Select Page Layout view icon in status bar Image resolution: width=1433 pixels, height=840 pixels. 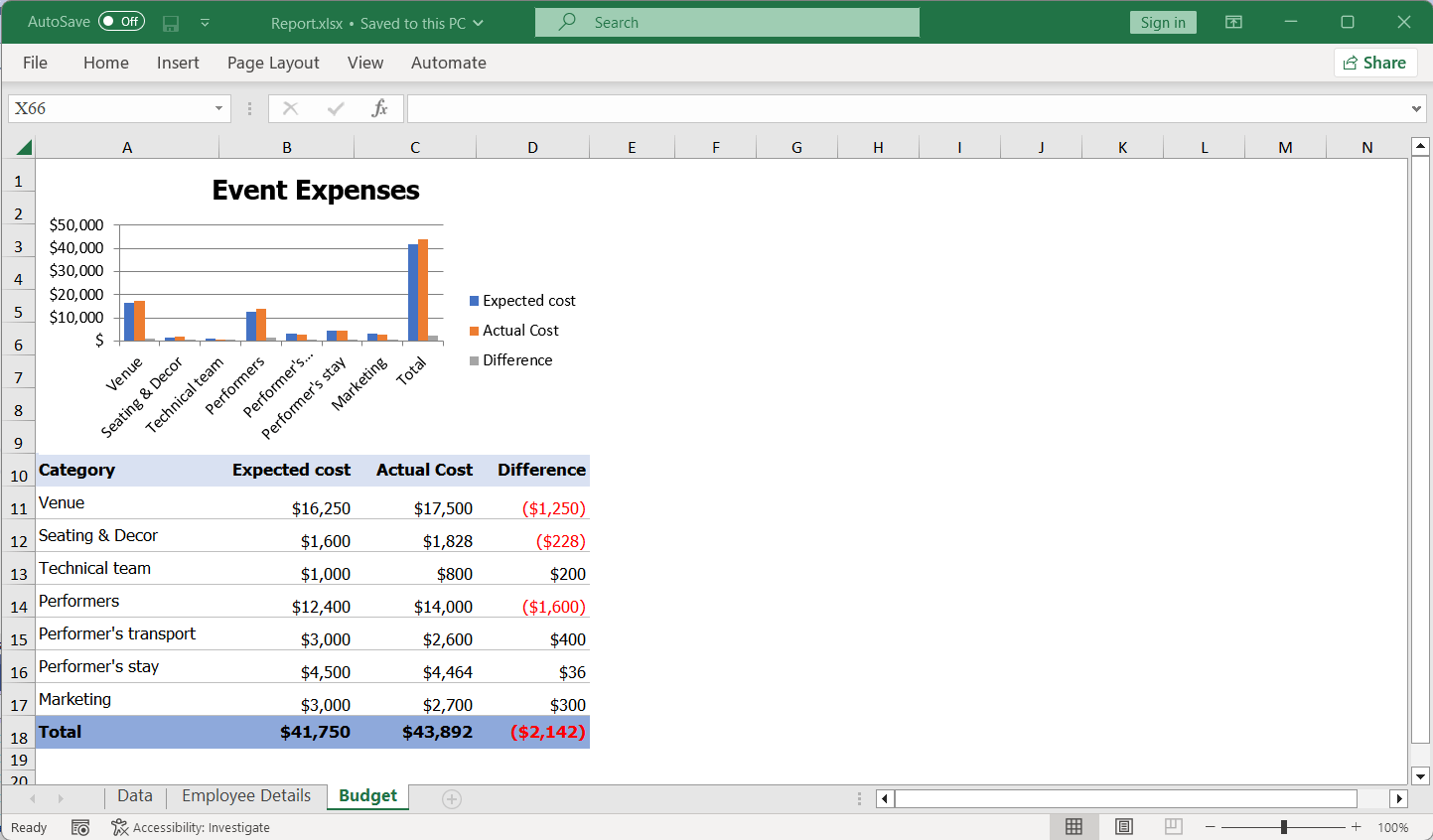point(1123,826)
